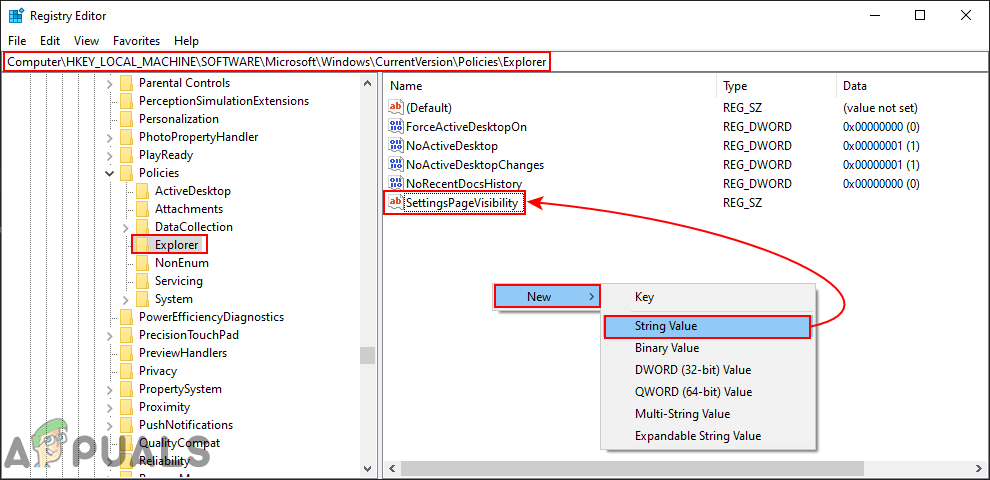Collapse the Policies tree node
Screen dimensions: 990x480
pyautogui.click(x=109, y=173)
